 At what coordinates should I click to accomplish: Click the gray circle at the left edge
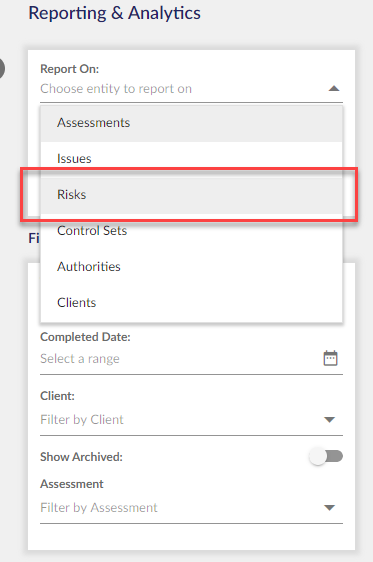[x=2, y=68]
